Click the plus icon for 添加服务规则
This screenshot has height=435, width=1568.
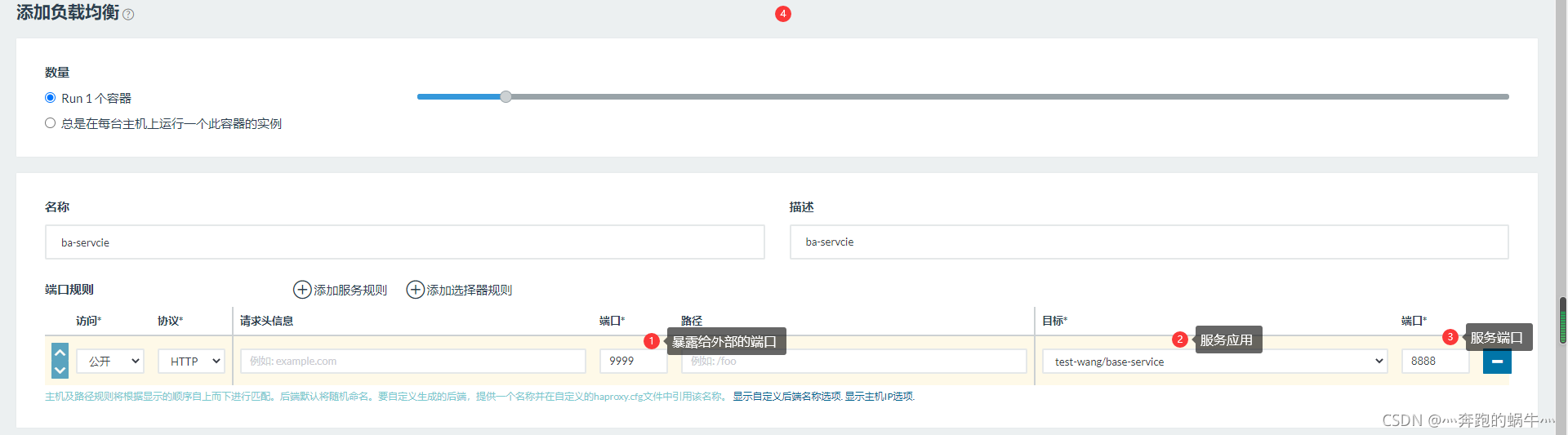pos(302,290)
